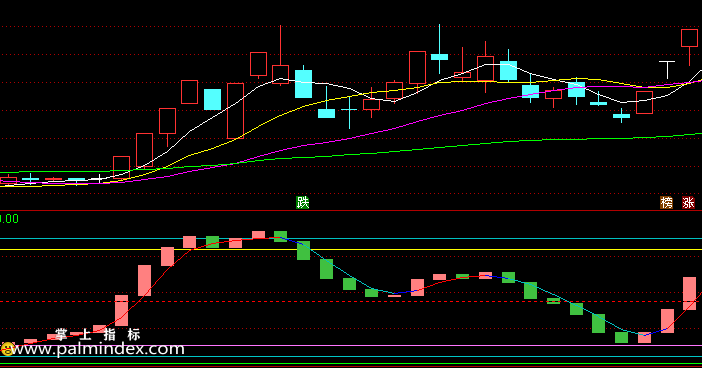Click the green 跌 signal marker
702x368 pixels.
(x=303, y=202)
